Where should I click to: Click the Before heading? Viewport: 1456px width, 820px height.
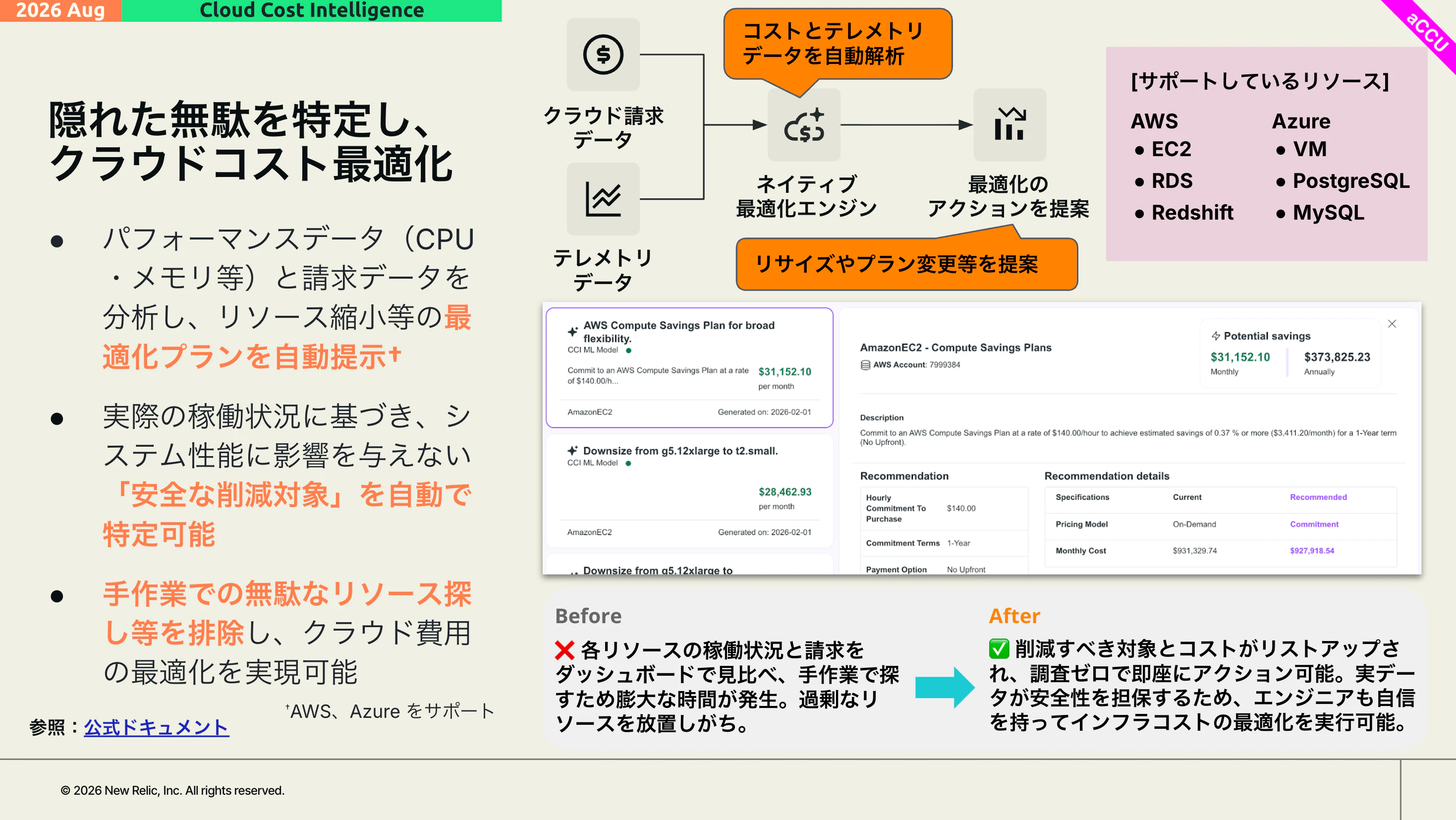click(588, 615)
